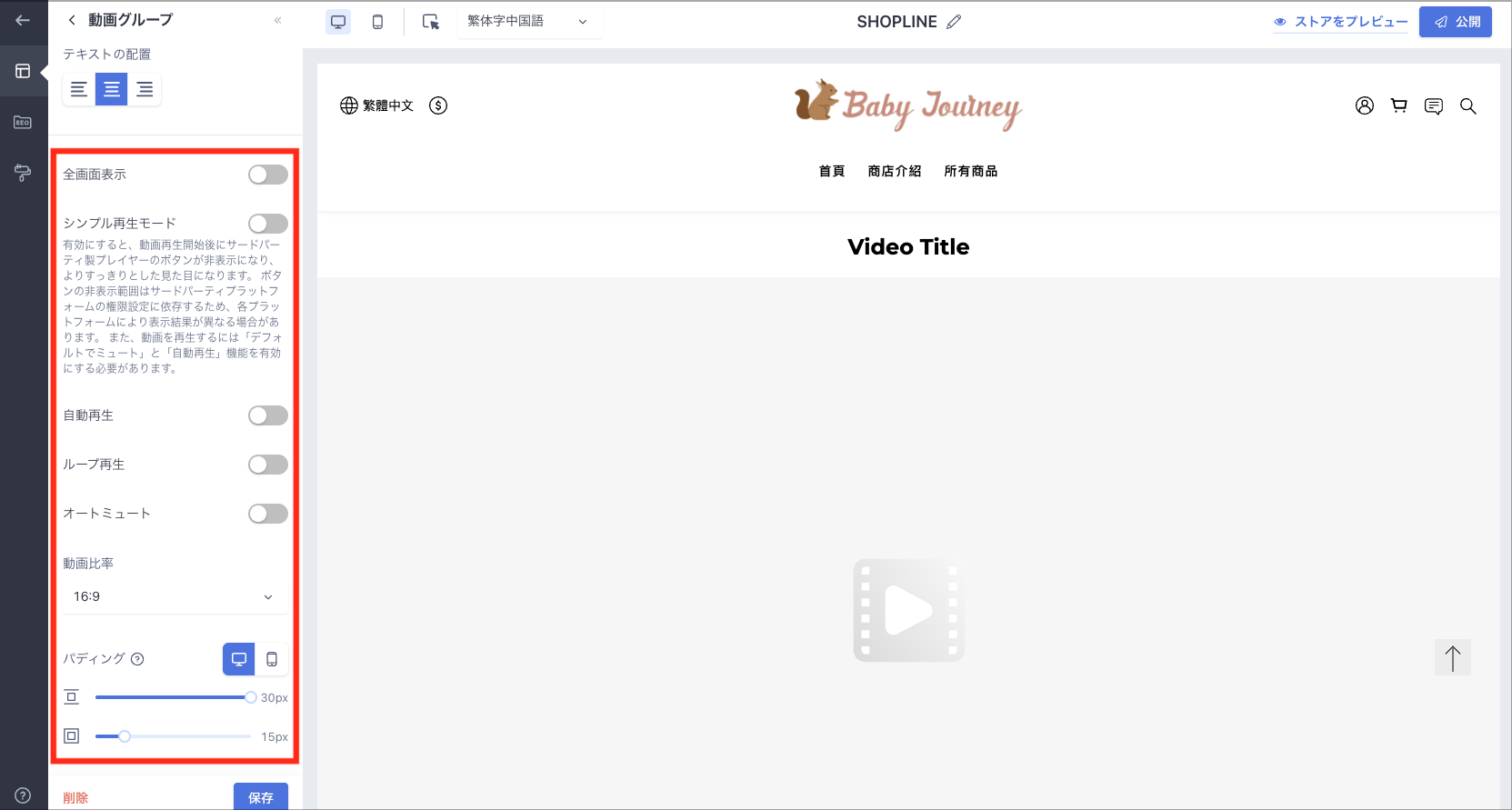The height and width of the screenshot is (810, 1512).
Task: Go to 商店介紹 menu item
Action: 895,171
